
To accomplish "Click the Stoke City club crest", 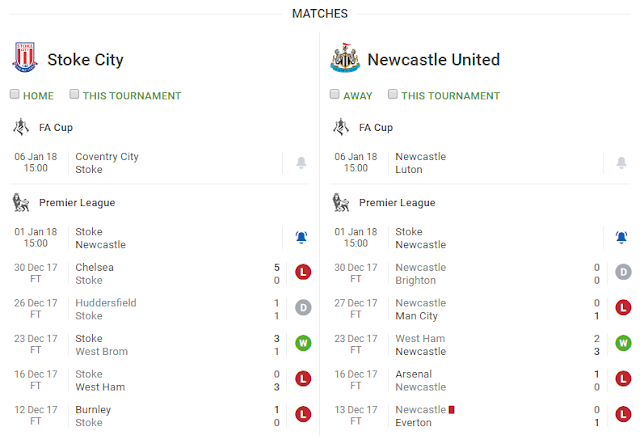I will point(24,58).
